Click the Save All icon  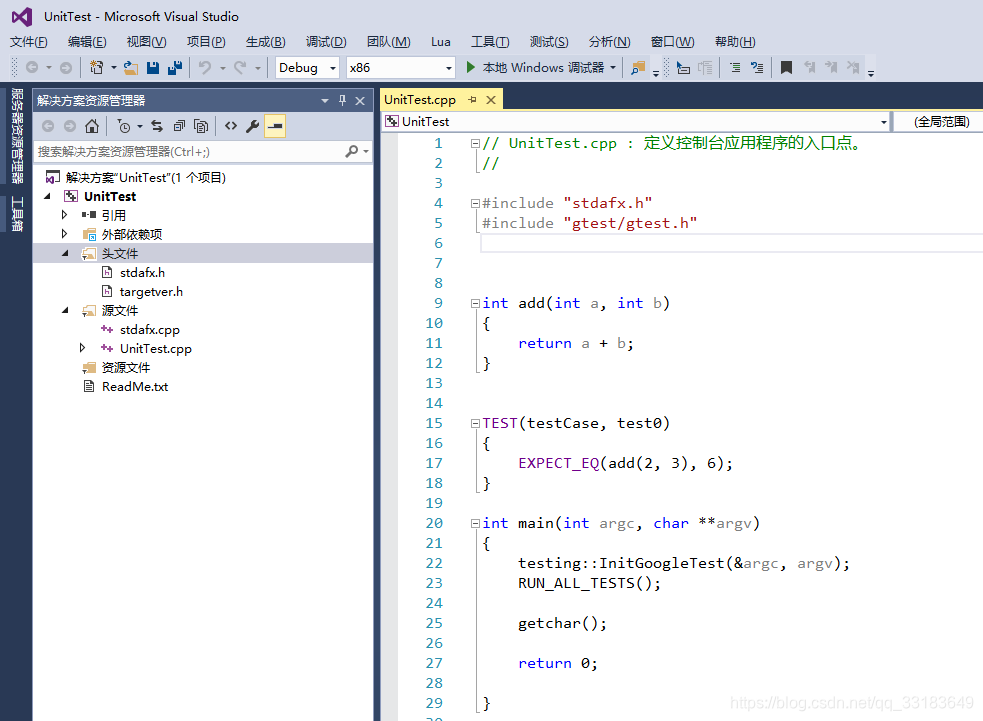(x=175, y=67)
